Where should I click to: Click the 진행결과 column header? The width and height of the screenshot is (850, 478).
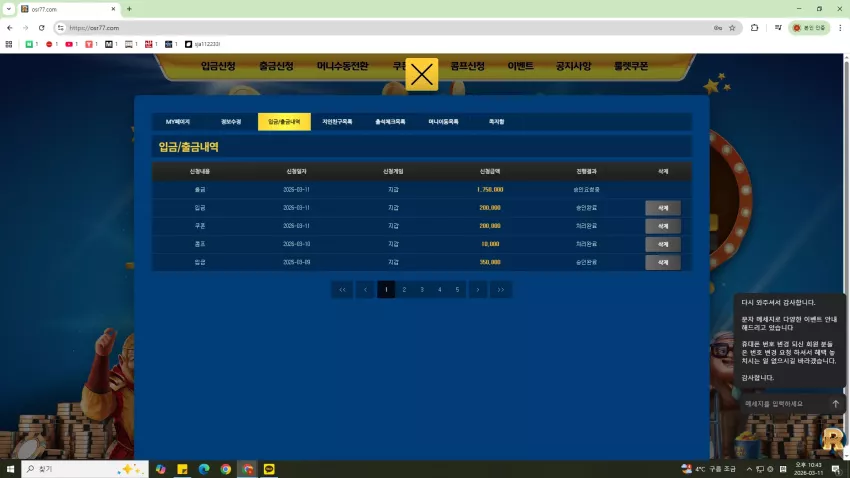(586, 171)
